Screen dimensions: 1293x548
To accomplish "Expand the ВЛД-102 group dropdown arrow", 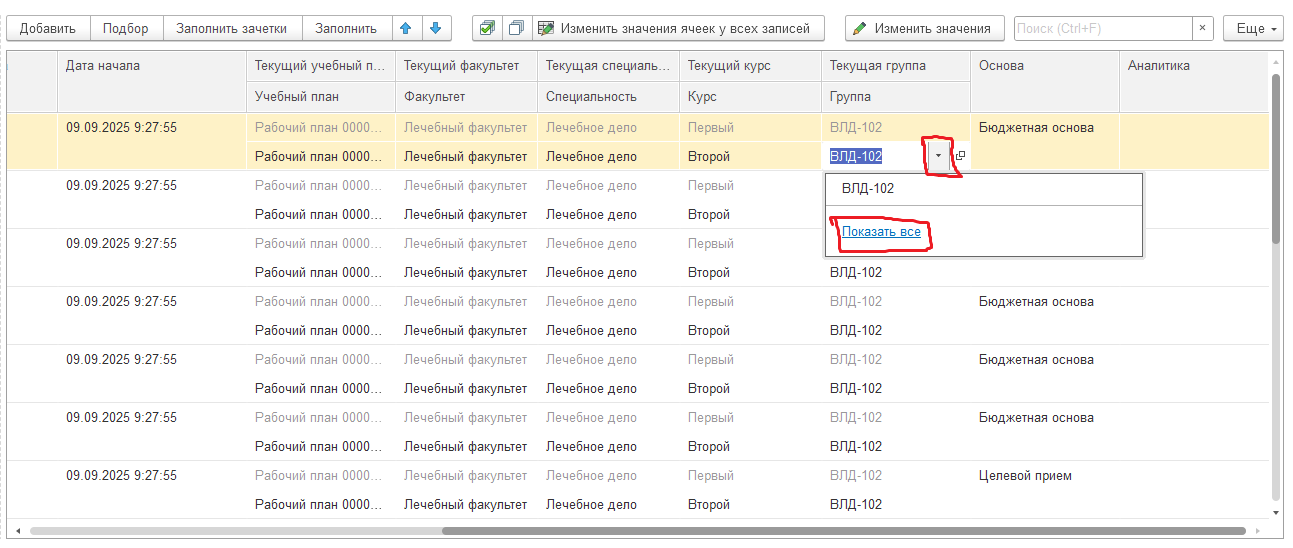I will tap(938, 156).
